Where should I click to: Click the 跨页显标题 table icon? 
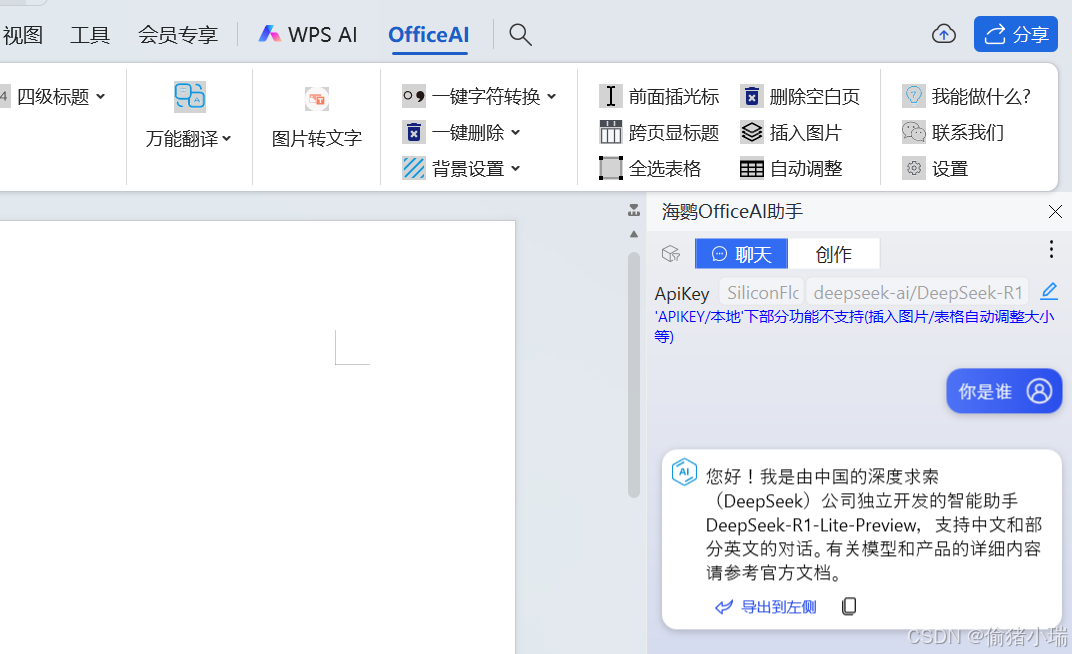tap(611, 132)
